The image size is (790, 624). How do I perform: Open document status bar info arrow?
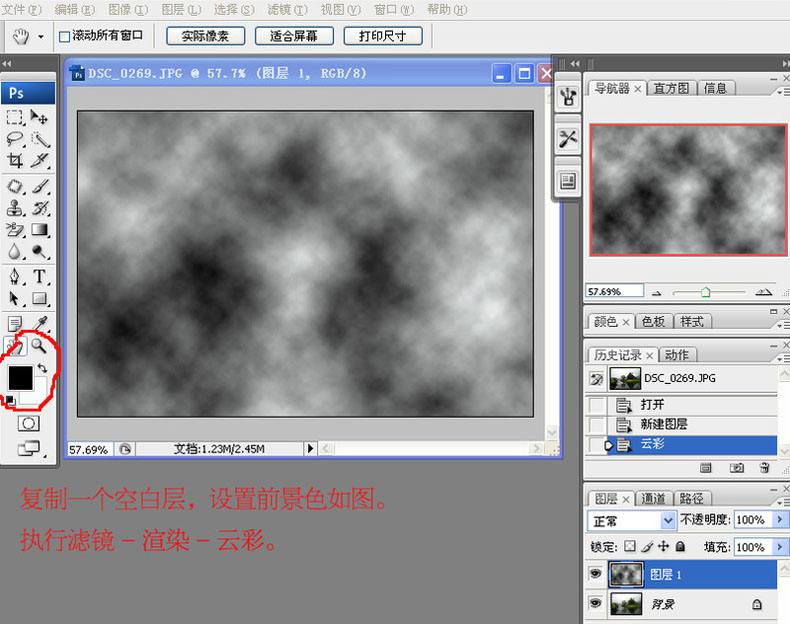tap(310, 448)
